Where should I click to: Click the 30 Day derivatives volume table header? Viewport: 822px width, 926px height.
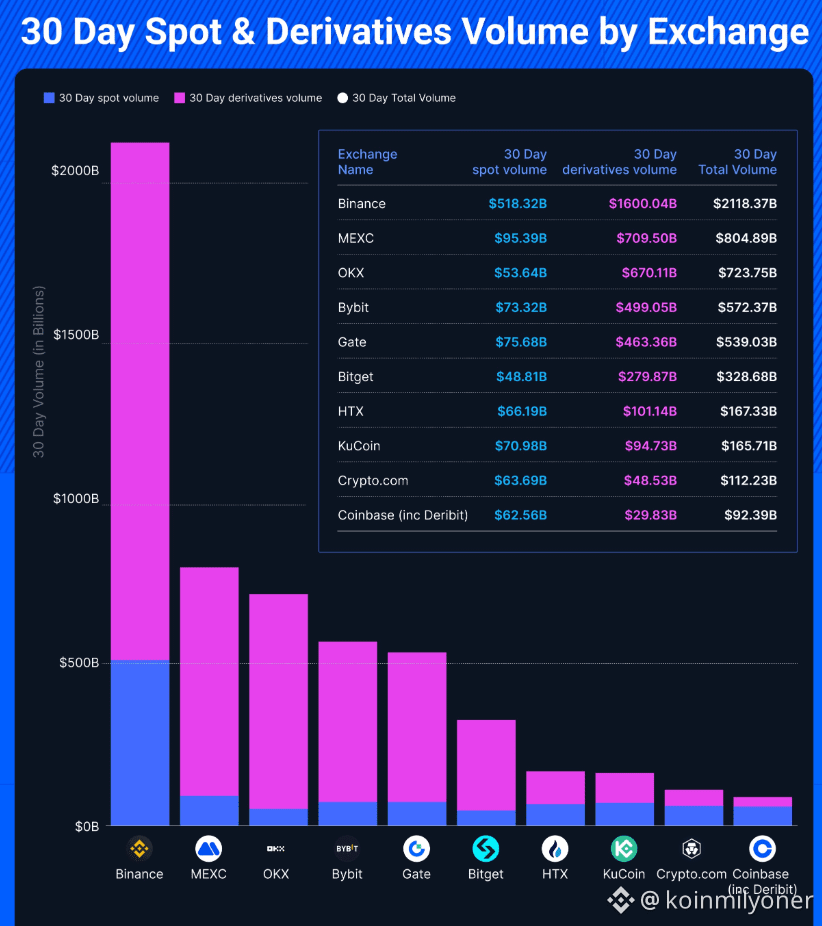coord(619,162)
